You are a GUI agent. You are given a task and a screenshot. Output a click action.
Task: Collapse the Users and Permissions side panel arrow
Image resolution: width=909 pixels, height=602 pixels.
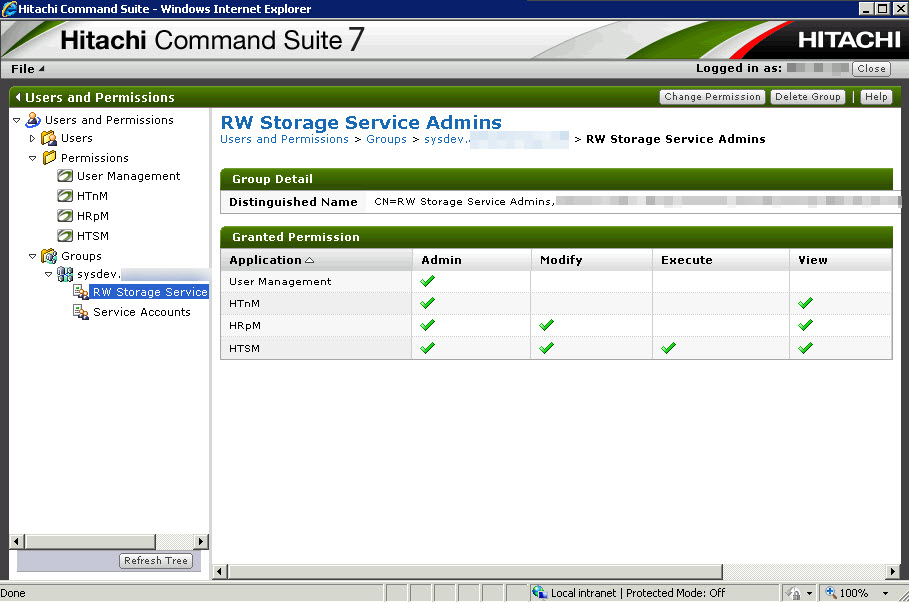[18, 97]
